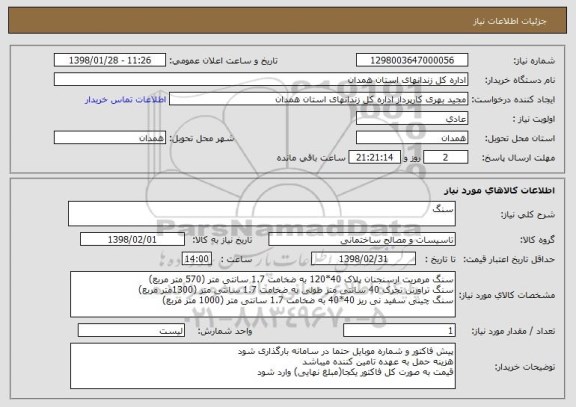Click the price validity date field 1398/02/31
The height and width of the screenshot is (407, 576).
363,259
